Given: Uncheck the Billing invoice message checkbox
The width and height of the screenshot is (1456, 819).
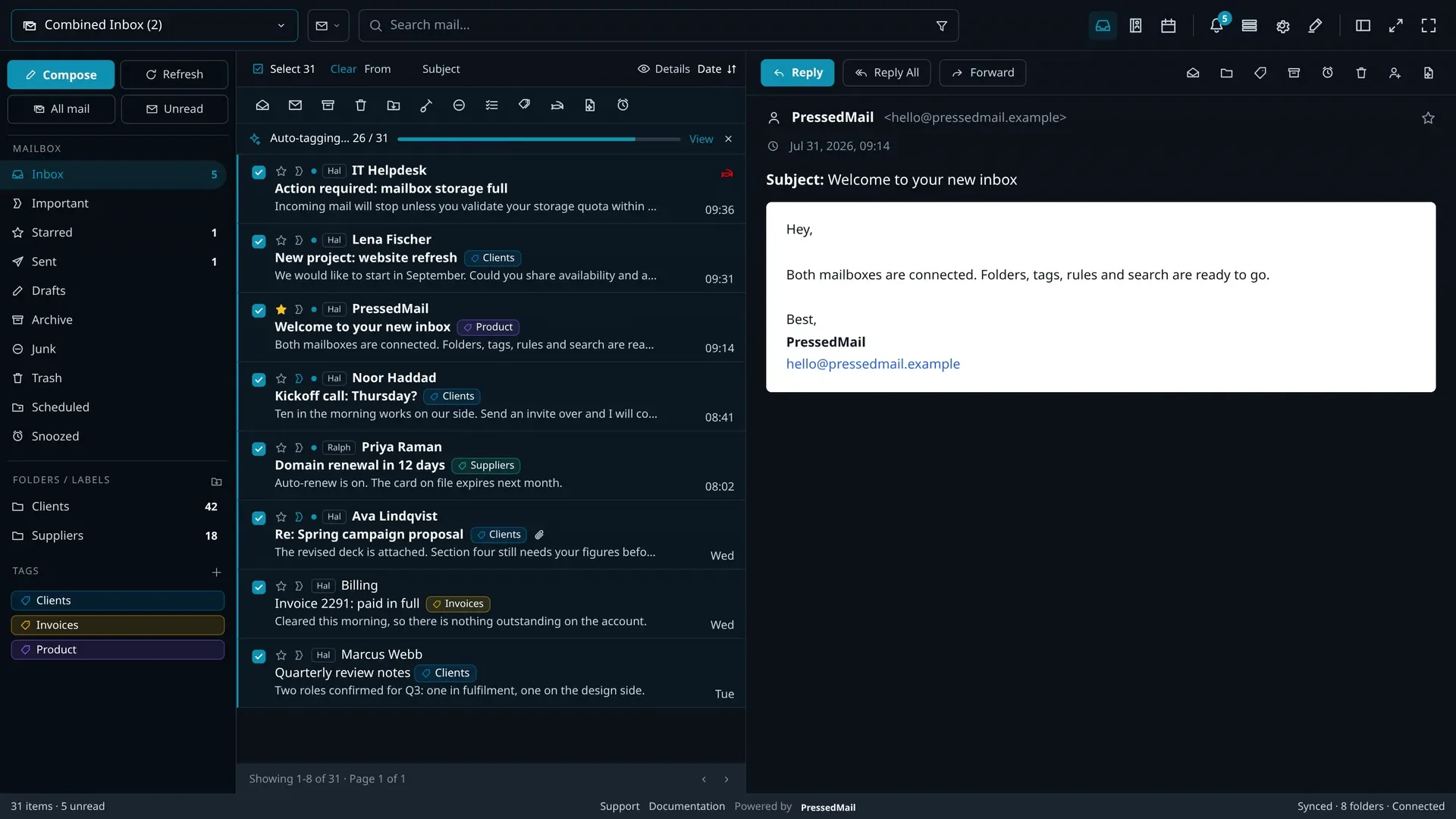Looking at the screenshot, I should [259, 587].
